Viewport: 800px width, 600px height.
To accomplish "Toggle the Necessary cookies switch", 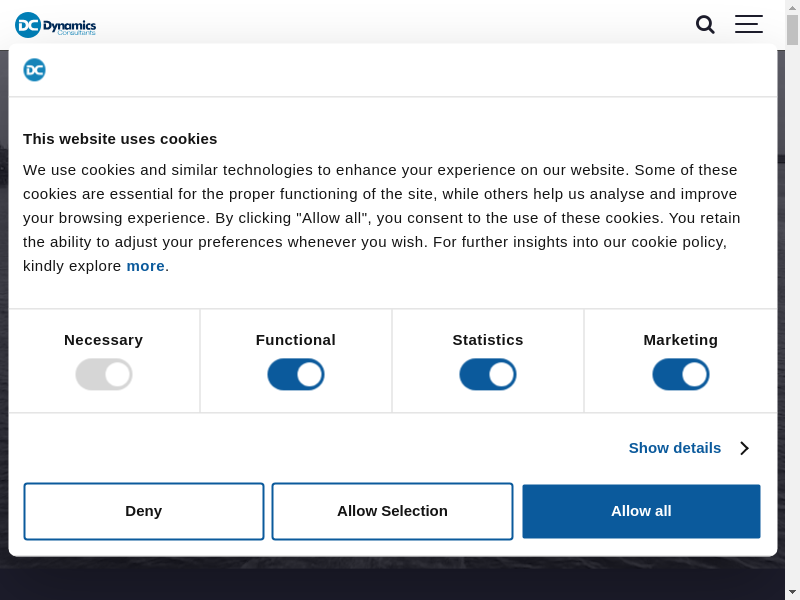I will [104, 375].
